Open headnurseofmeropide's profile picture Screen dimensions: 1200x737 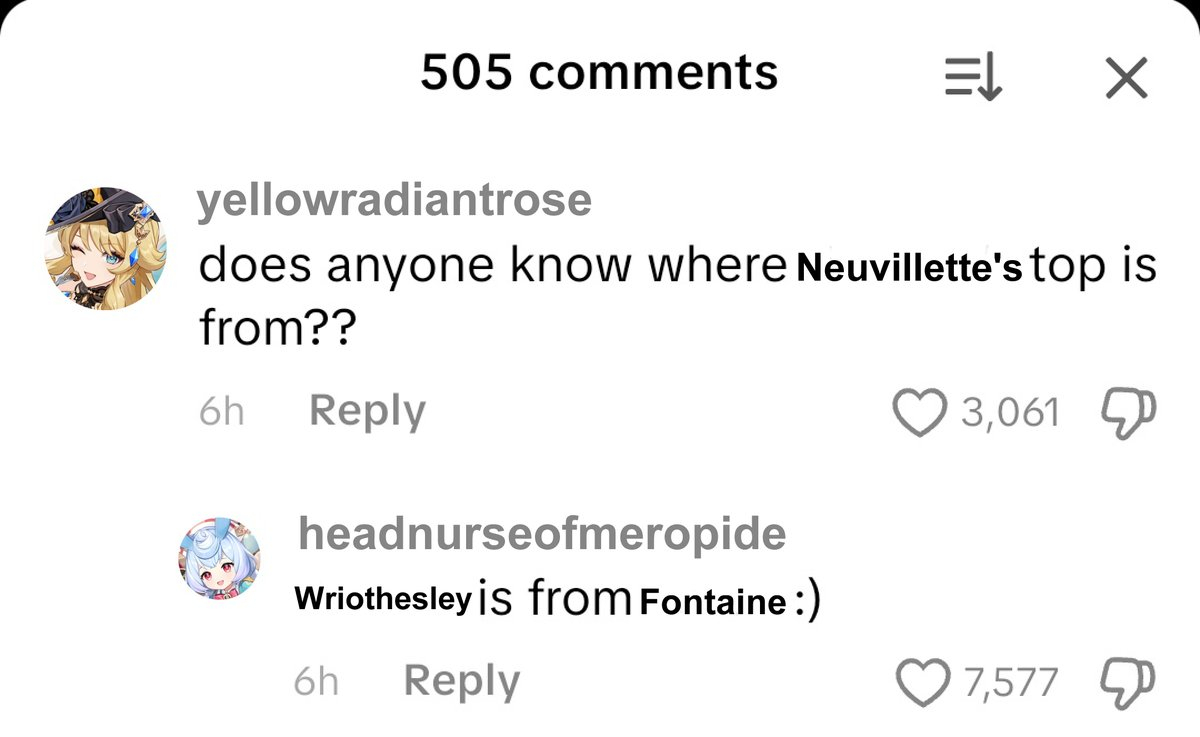pos(220,559)
